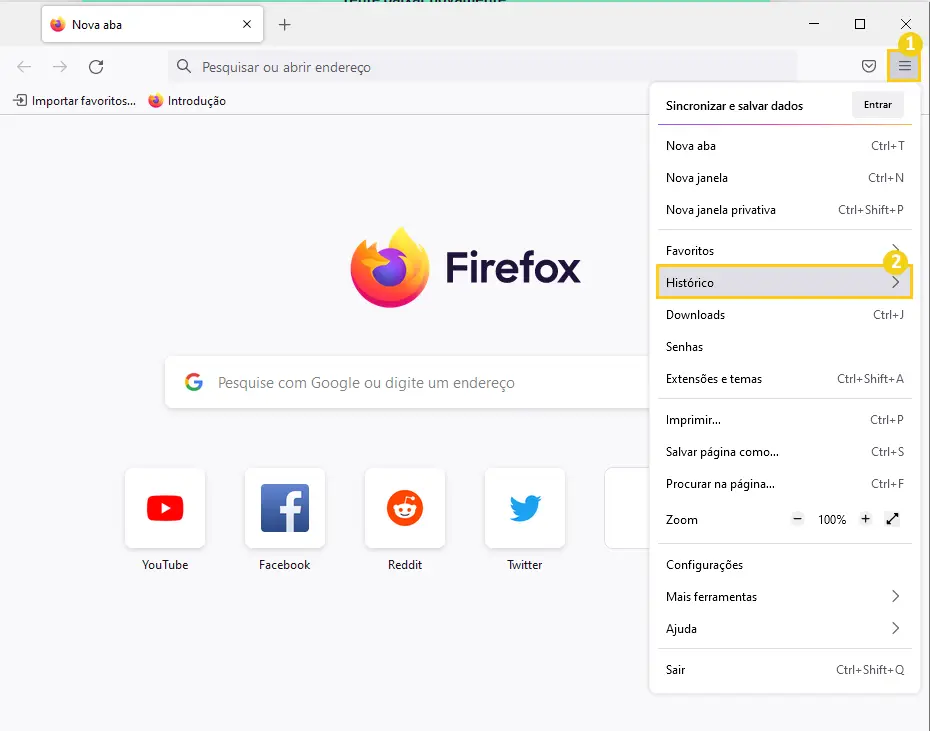Reset zoom by clicking 100%
930x731 pixels.
832,520
